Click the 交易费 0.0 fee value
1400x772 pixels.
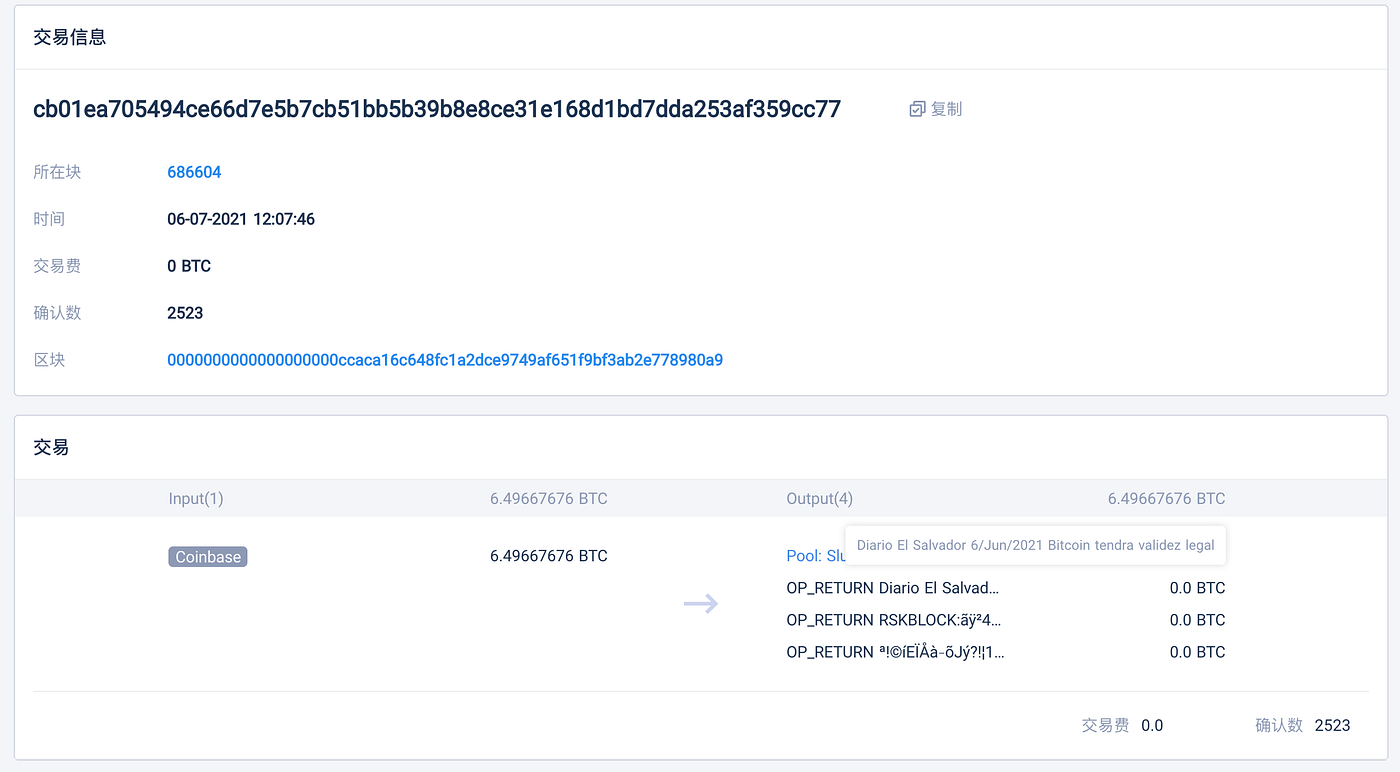pyautogui.click(x=1152, y=725)
